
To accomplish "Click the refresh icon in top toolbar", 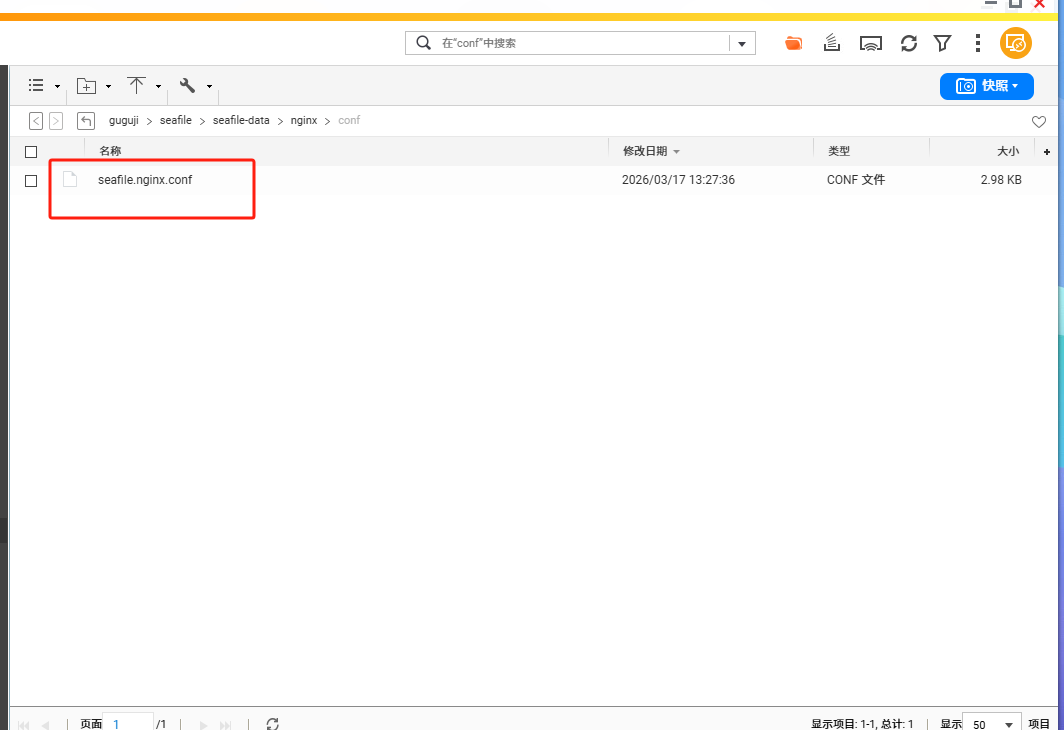I will point(908,43).
